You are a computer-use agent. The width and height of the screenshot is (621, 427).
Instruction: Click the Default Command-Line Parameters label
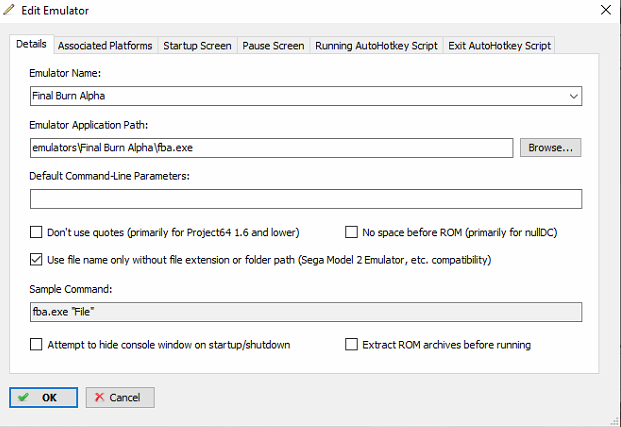click(109, 176)
